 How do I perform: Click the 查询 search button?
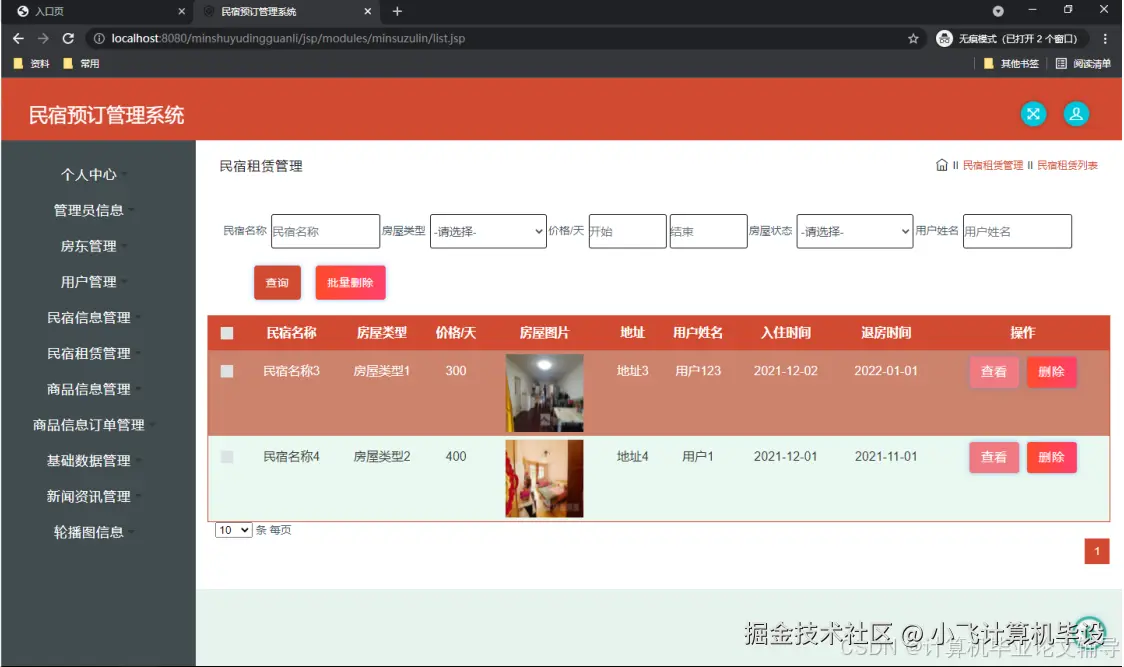277,283
